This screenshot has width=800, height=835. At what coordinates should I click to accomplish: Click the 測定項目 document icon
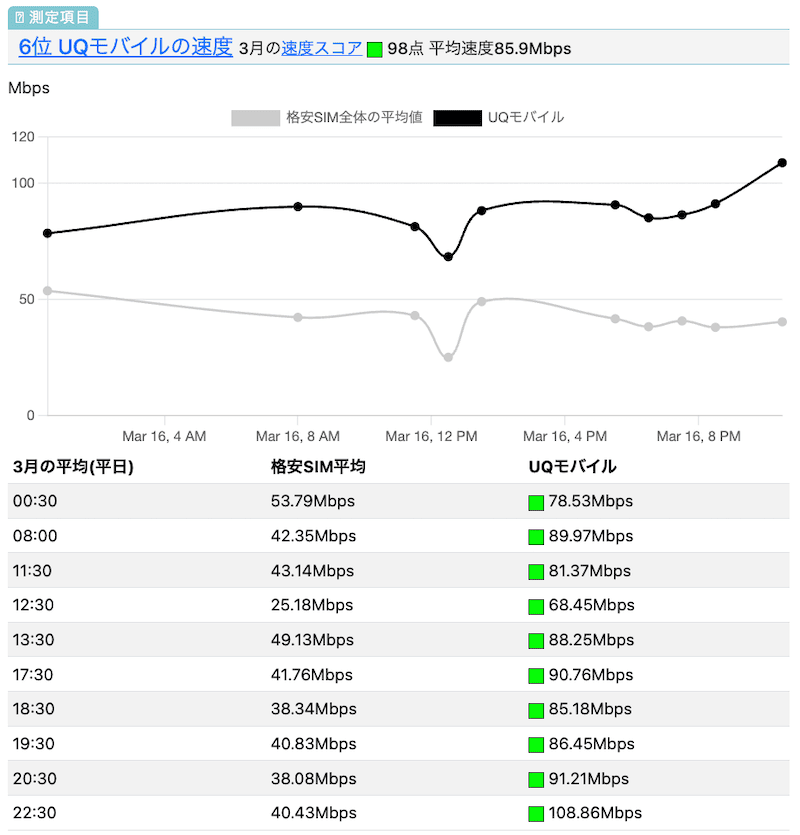[x=19, y=17]
